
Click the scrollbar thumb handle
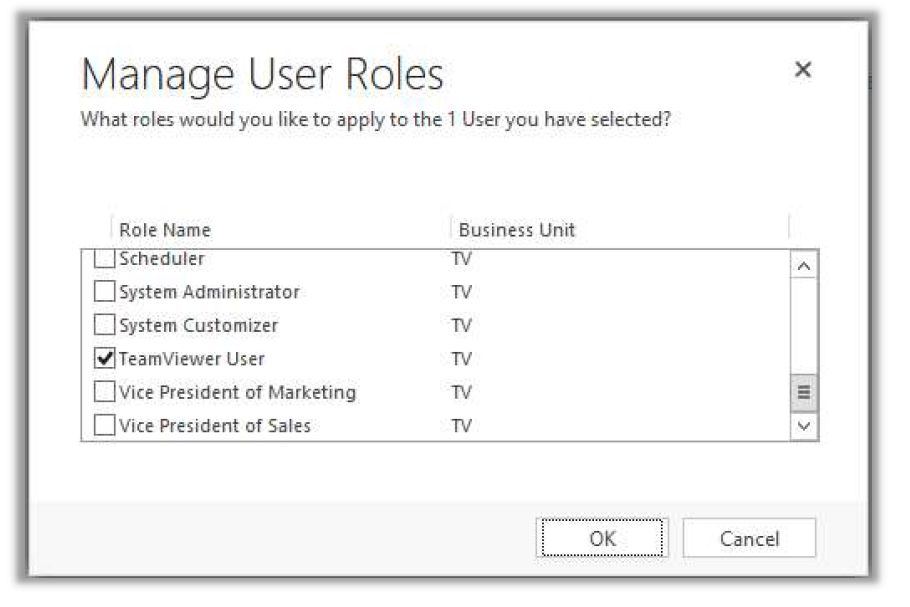coord(804,393)
